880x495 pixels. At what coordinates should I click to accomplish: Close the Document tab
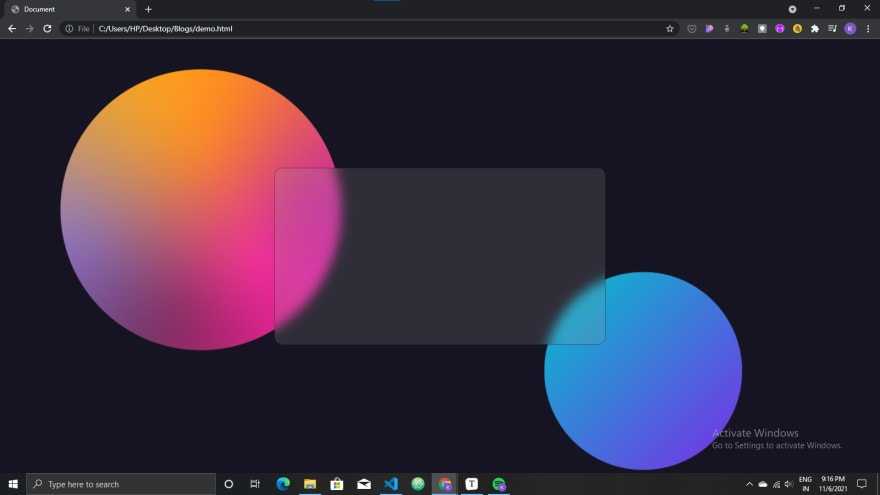[x=127, y=9]
